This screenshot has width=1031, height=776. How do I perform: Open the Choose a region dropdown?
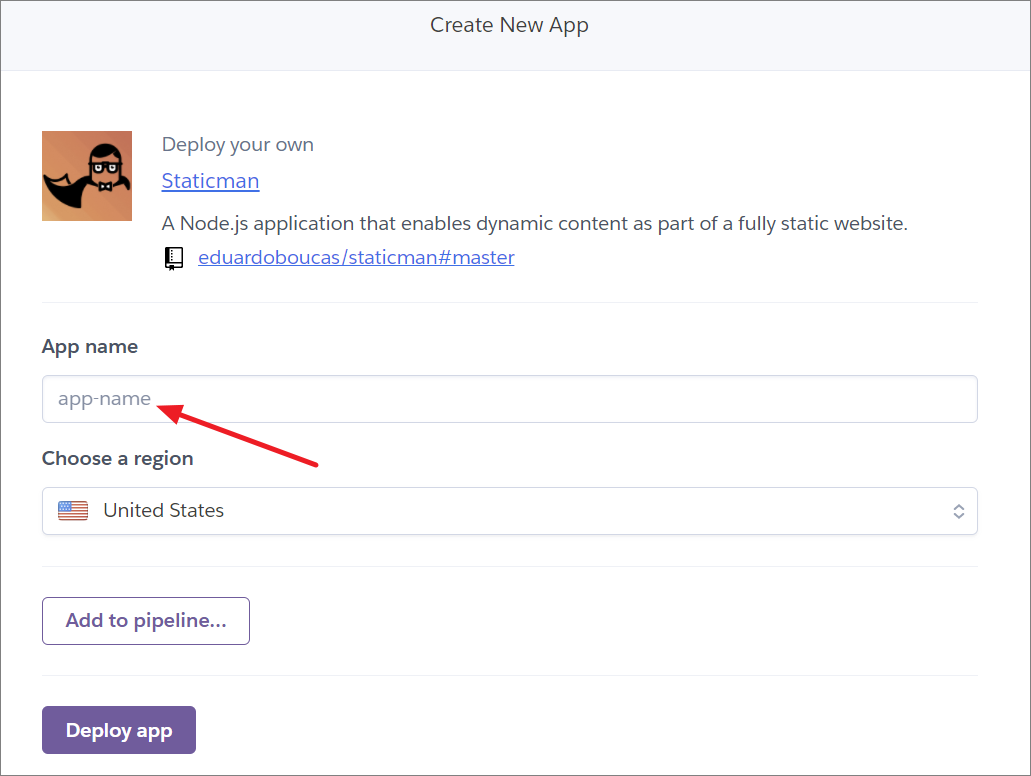(510, 511)
